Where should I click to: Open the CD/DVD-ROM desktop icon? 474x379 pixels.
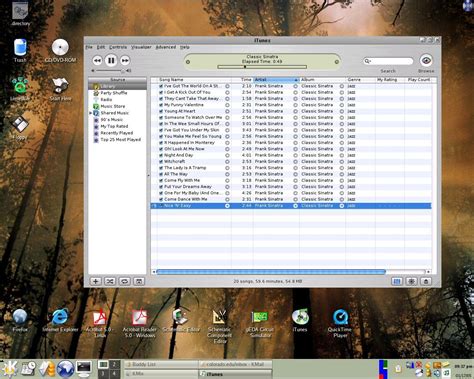[x=60, y=51]
